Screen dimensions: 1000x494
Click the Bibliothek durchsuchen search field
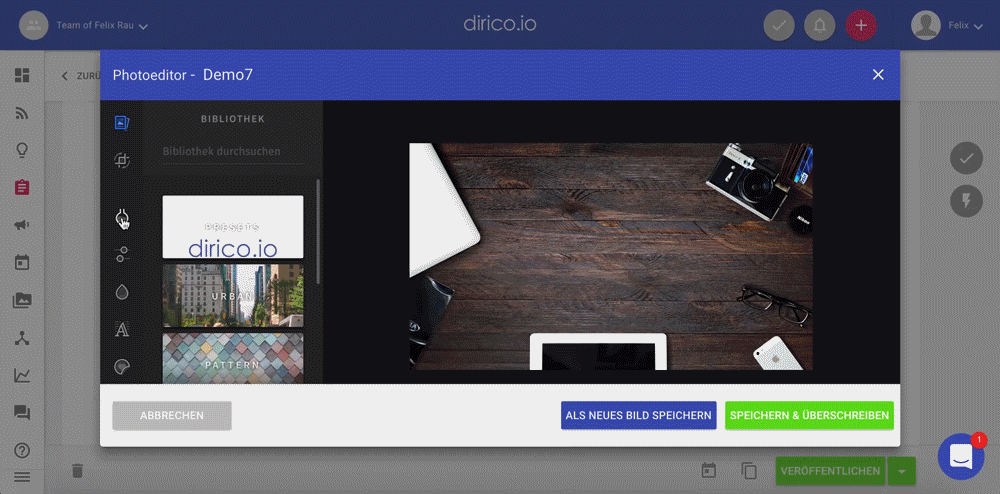click(x=233, y=152)
